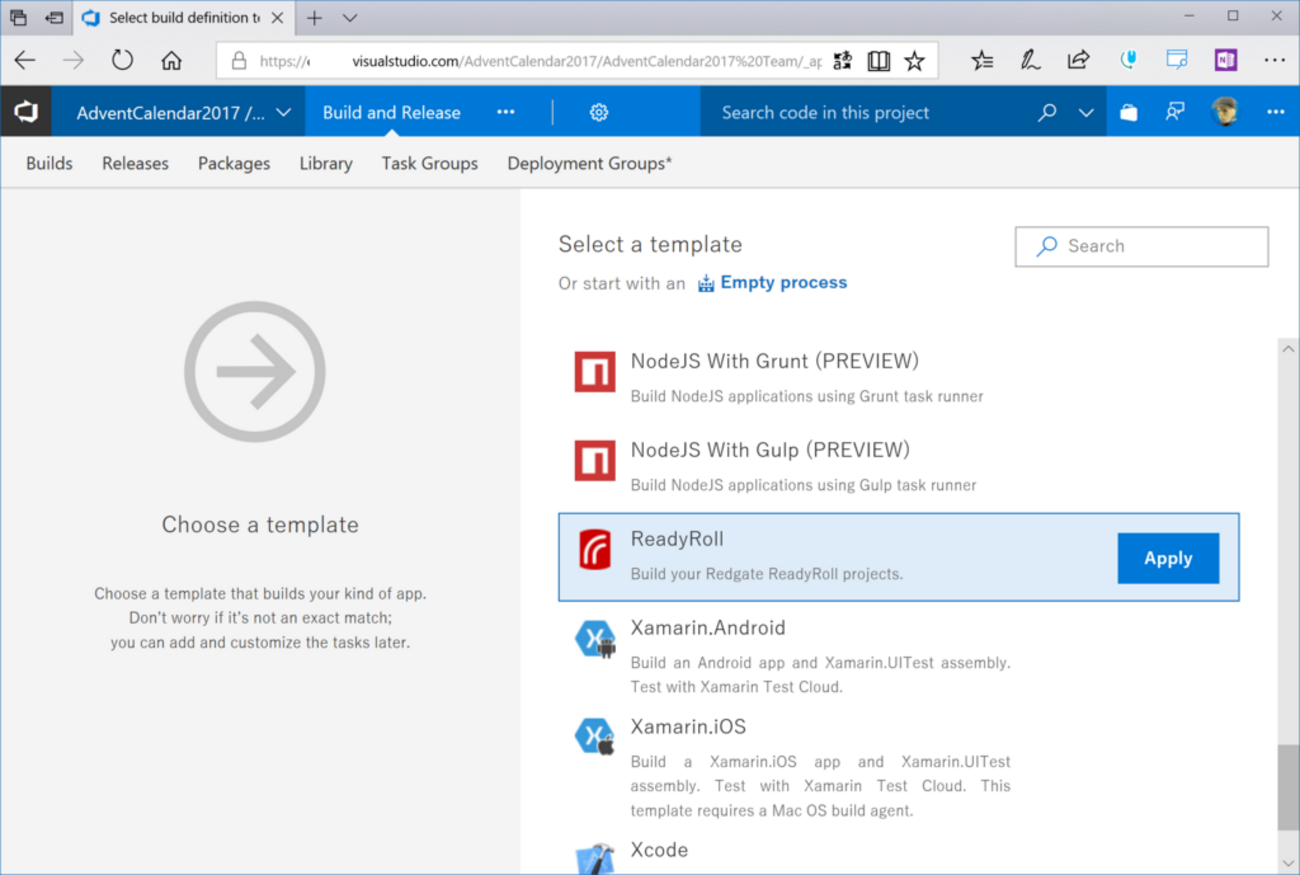Open the OneNote extension icon
The image size is (1300, 875).
pos(1226,60)
